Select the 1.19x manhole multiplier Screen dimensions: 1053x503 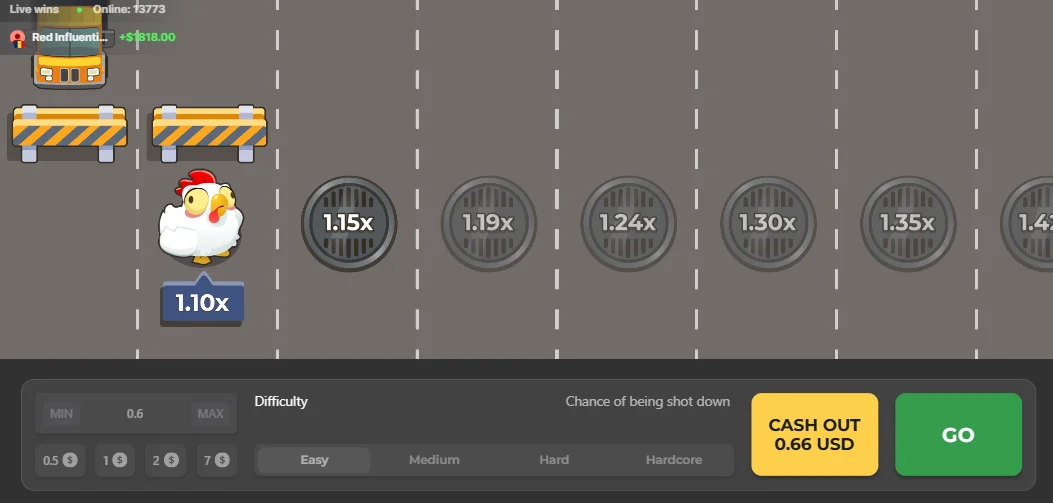click(488, 224)
